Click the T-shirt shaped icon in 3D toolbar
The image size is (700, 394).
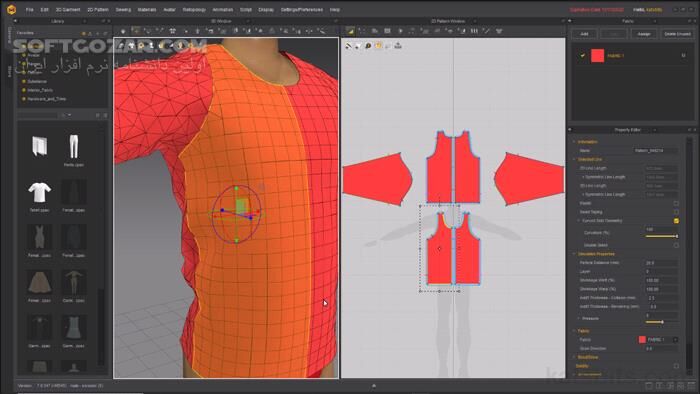click(173, 31)
